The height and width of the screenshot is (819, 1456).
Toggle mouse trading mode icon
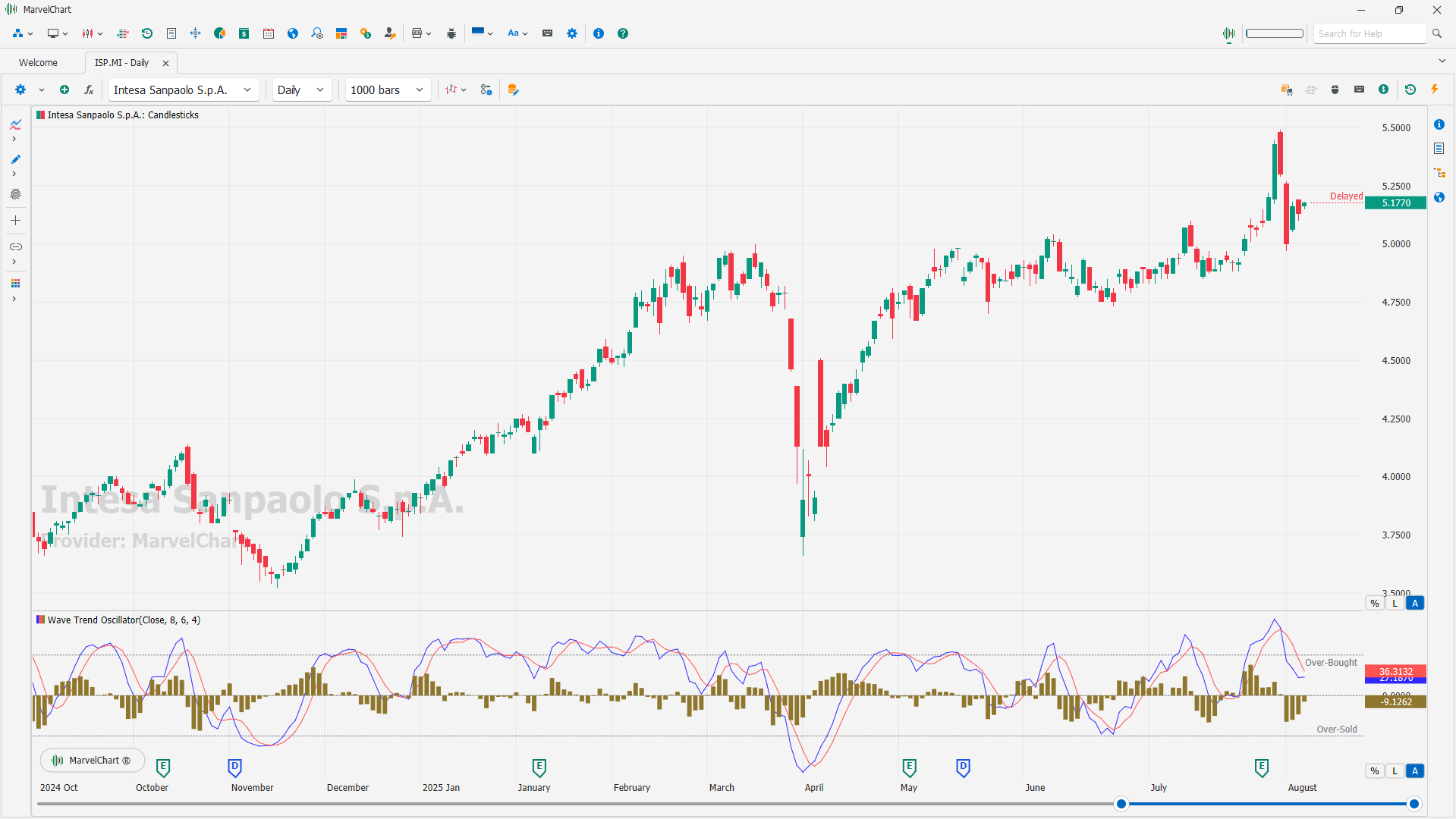point(1335,89)
